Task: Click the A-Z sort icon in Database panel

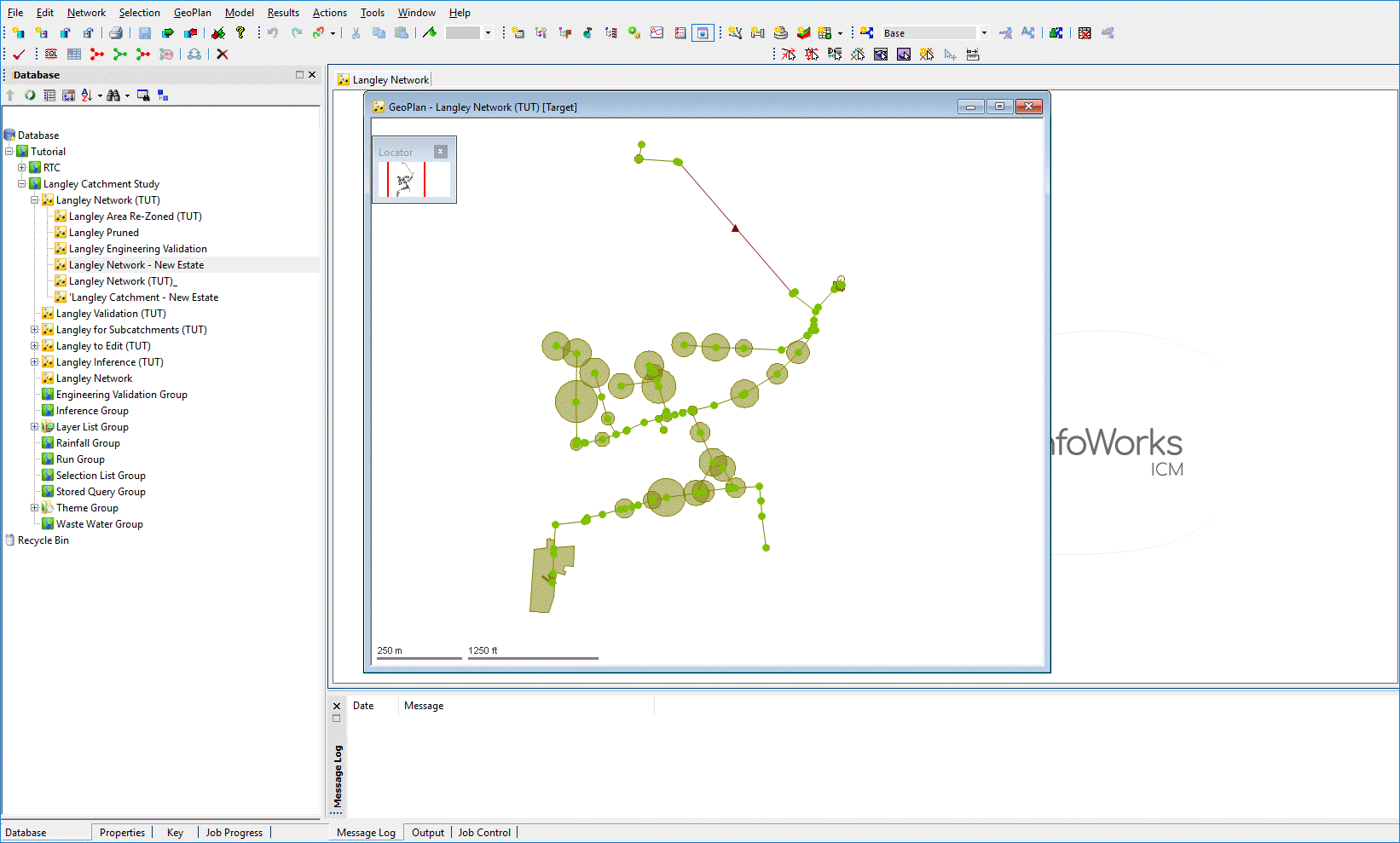Action: (x=86, y=95)
